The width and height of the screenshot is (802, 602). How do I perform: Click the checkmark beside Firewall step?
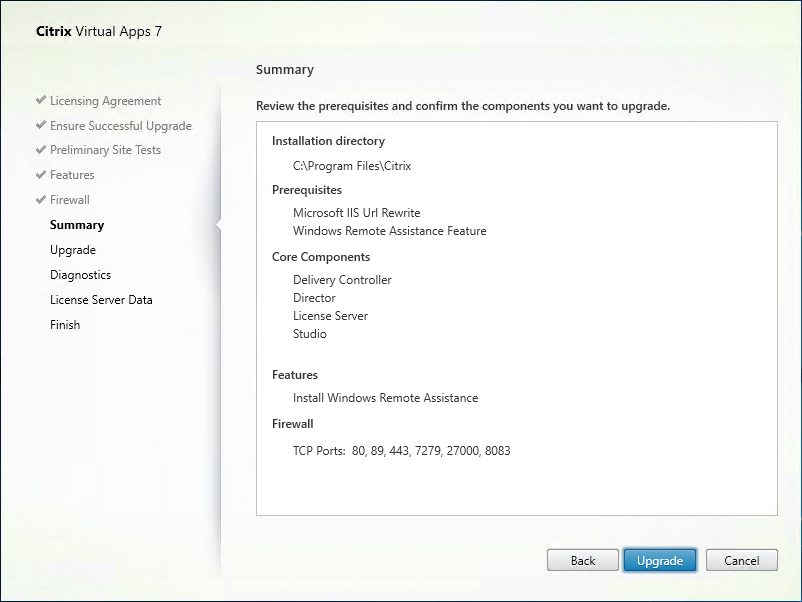coord(41,199)
